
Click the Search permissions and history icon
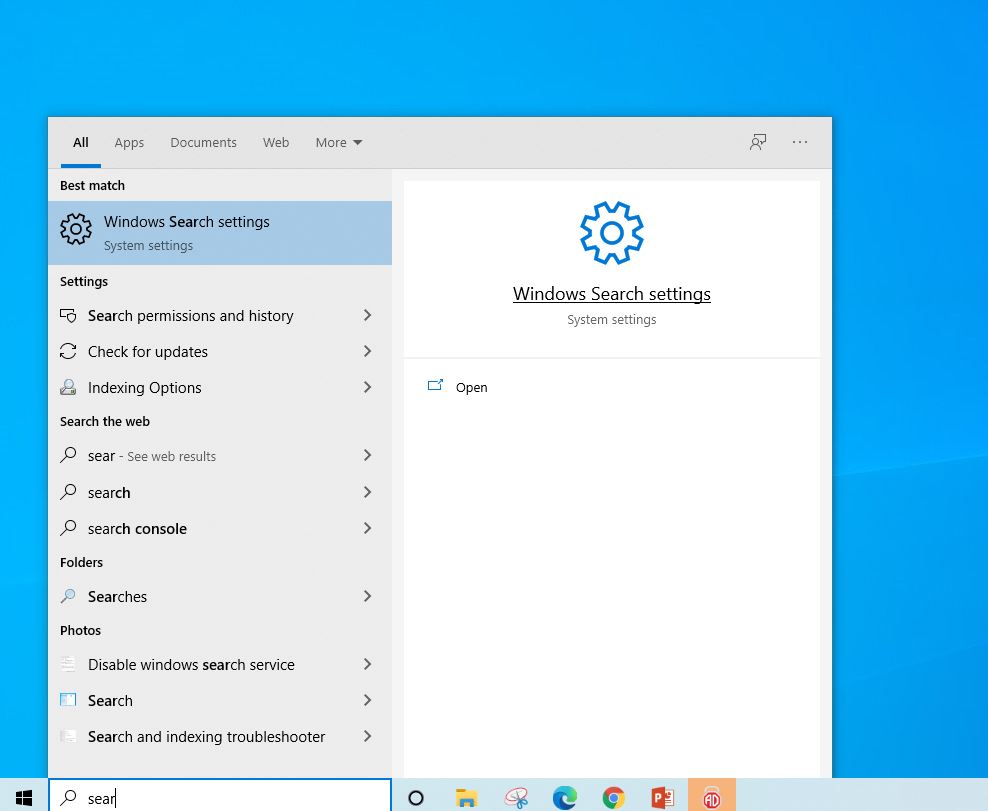(68, 315)
